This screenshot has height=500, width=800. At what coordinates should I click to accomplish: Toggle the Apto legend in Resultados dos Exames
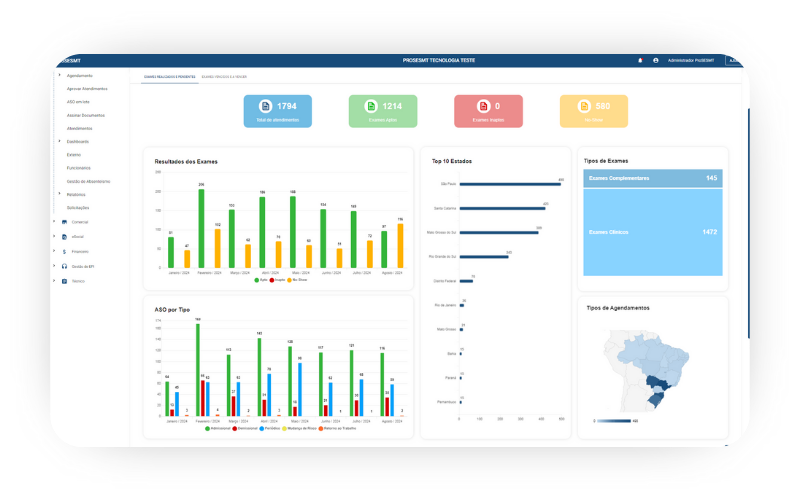click(x=262, y=280)
